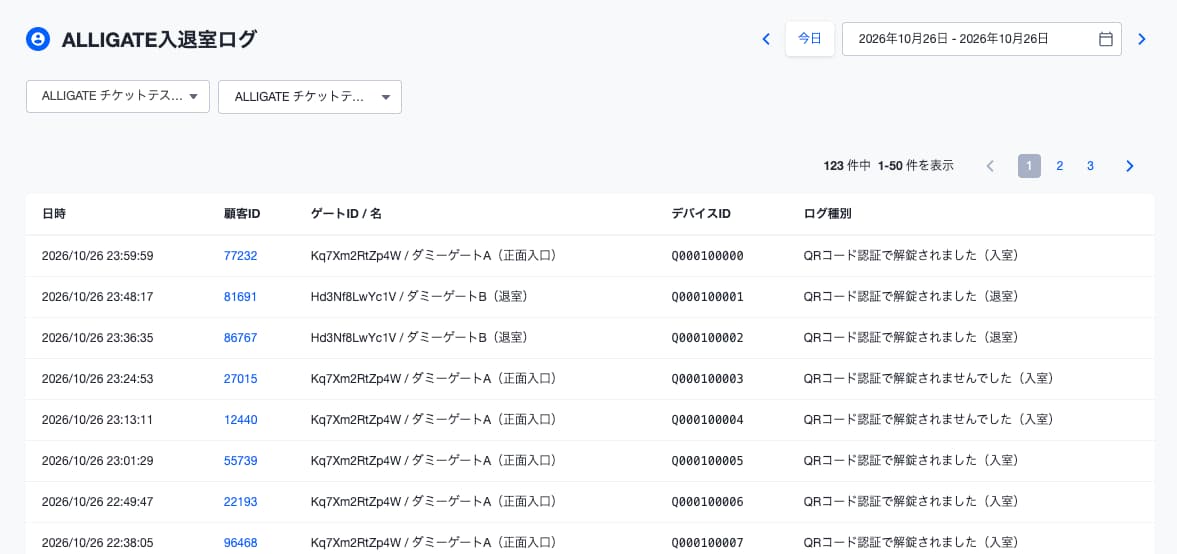Click the 顧客ID column header

point(242,214)
